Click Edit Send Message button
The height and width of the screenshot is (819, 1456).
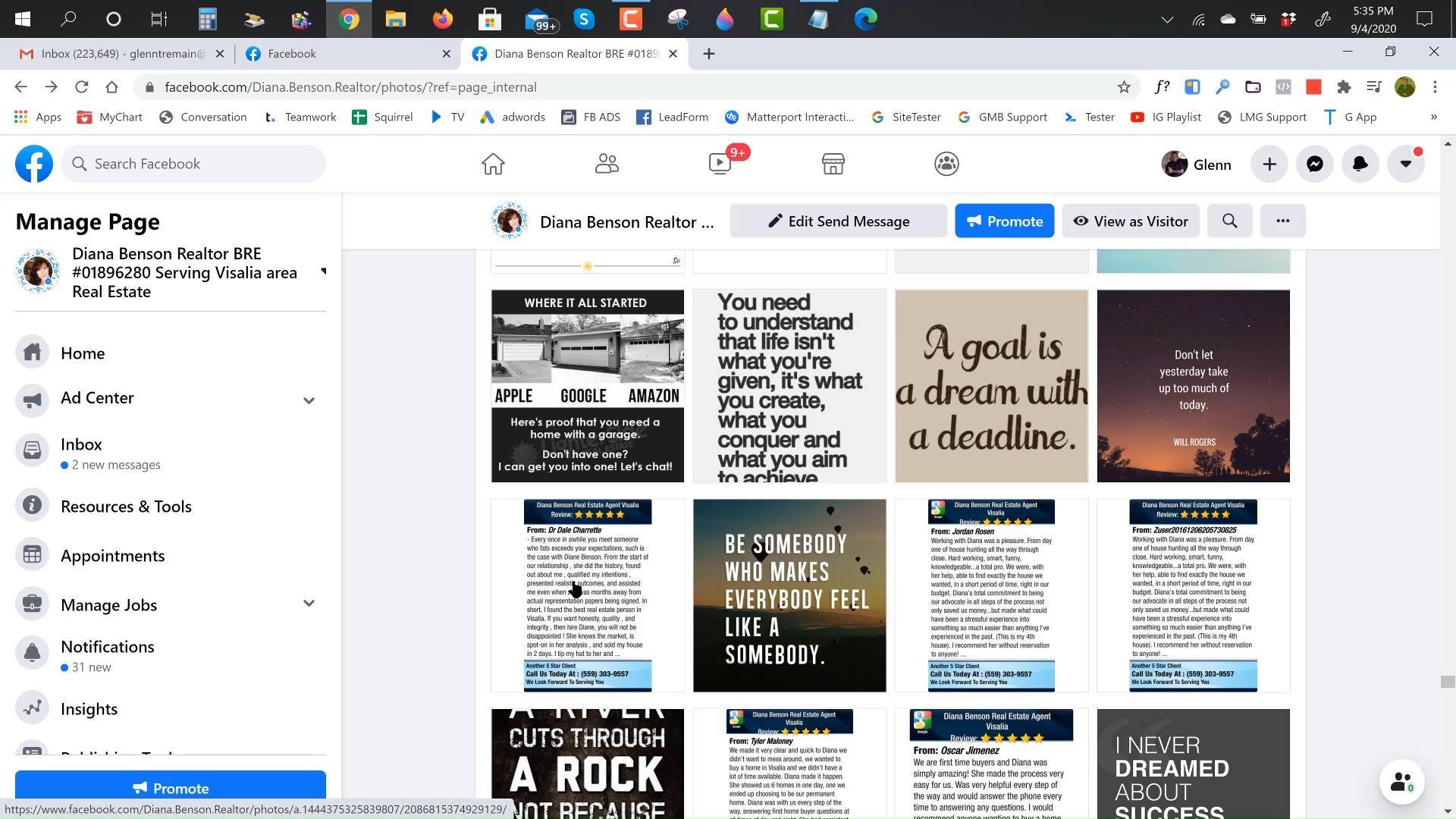point(838,221)
